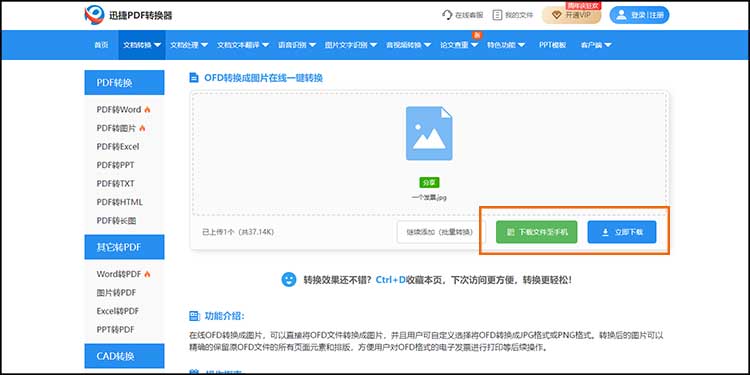This screenshot has height=375, width=750.
Task: Open PDF转TXT in sidebar
Action: [115, 184]
